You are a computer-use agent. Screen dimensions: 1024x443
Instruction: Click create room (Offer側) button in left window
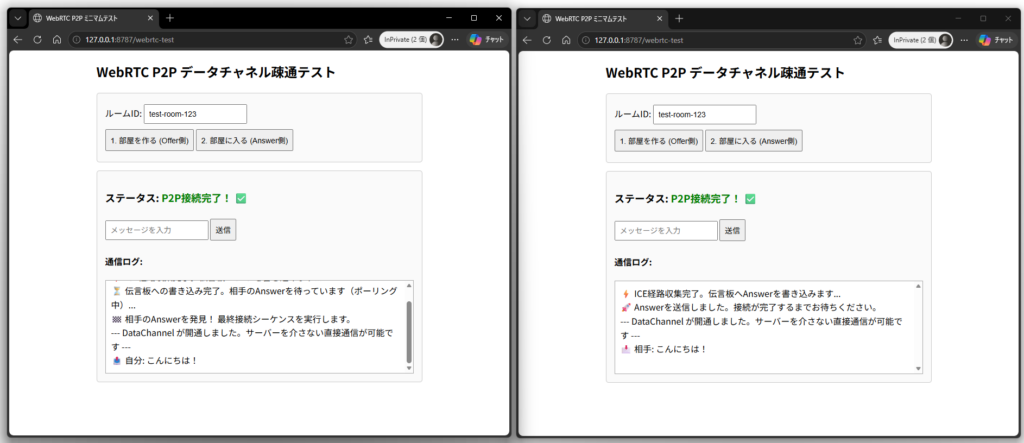tap(150, 140)
